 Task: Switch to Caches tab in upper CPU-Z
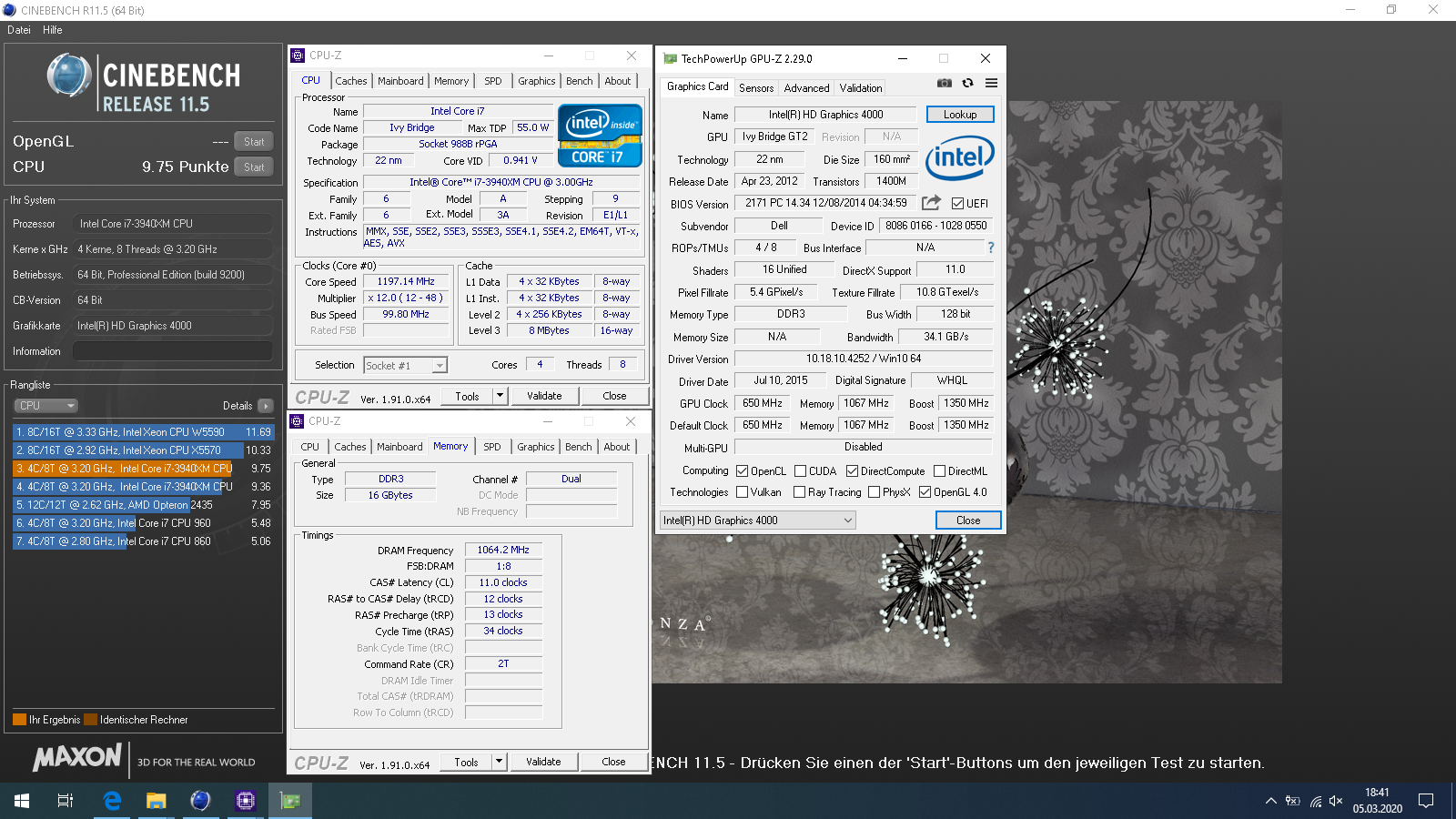point(351,81)
